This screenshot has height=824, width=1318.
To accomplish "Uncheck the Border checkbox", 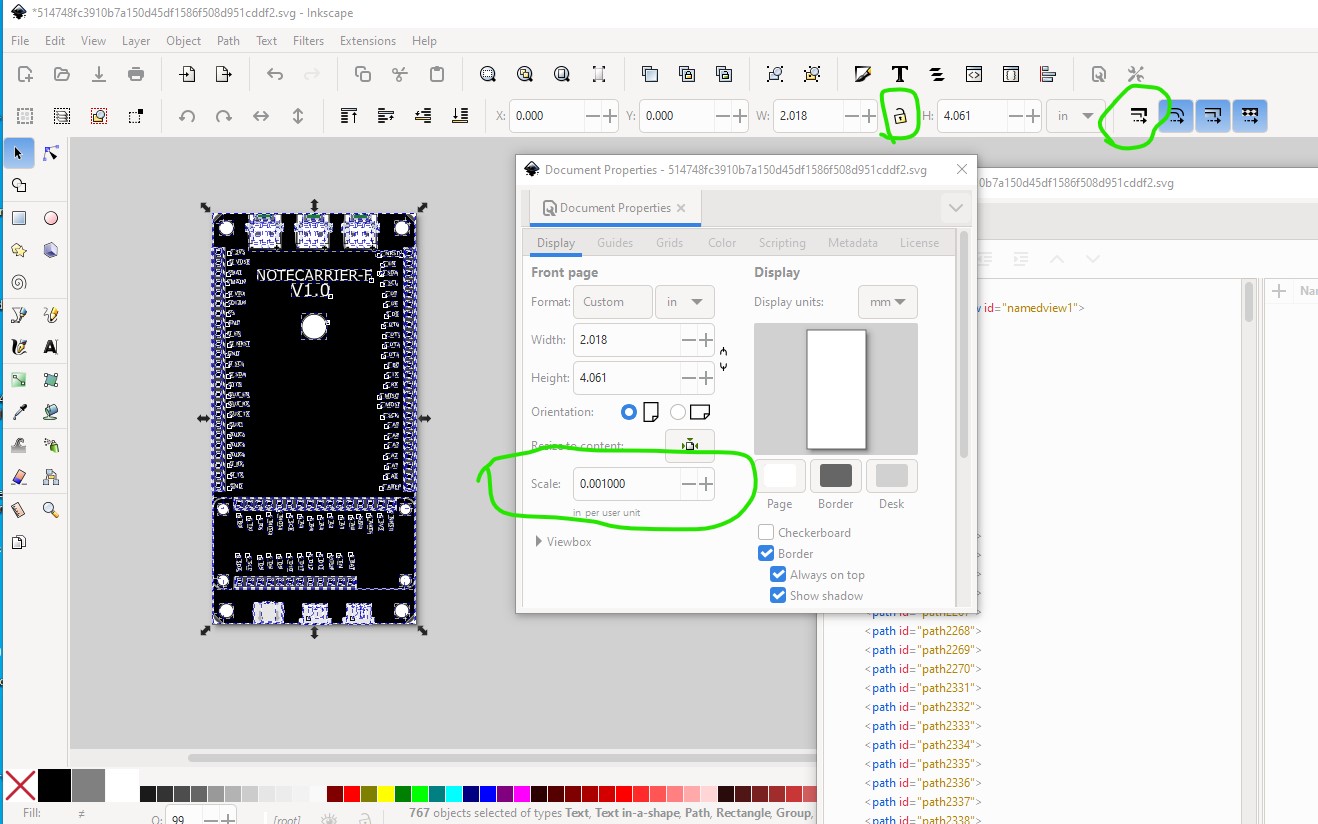I will pos(766,553).
